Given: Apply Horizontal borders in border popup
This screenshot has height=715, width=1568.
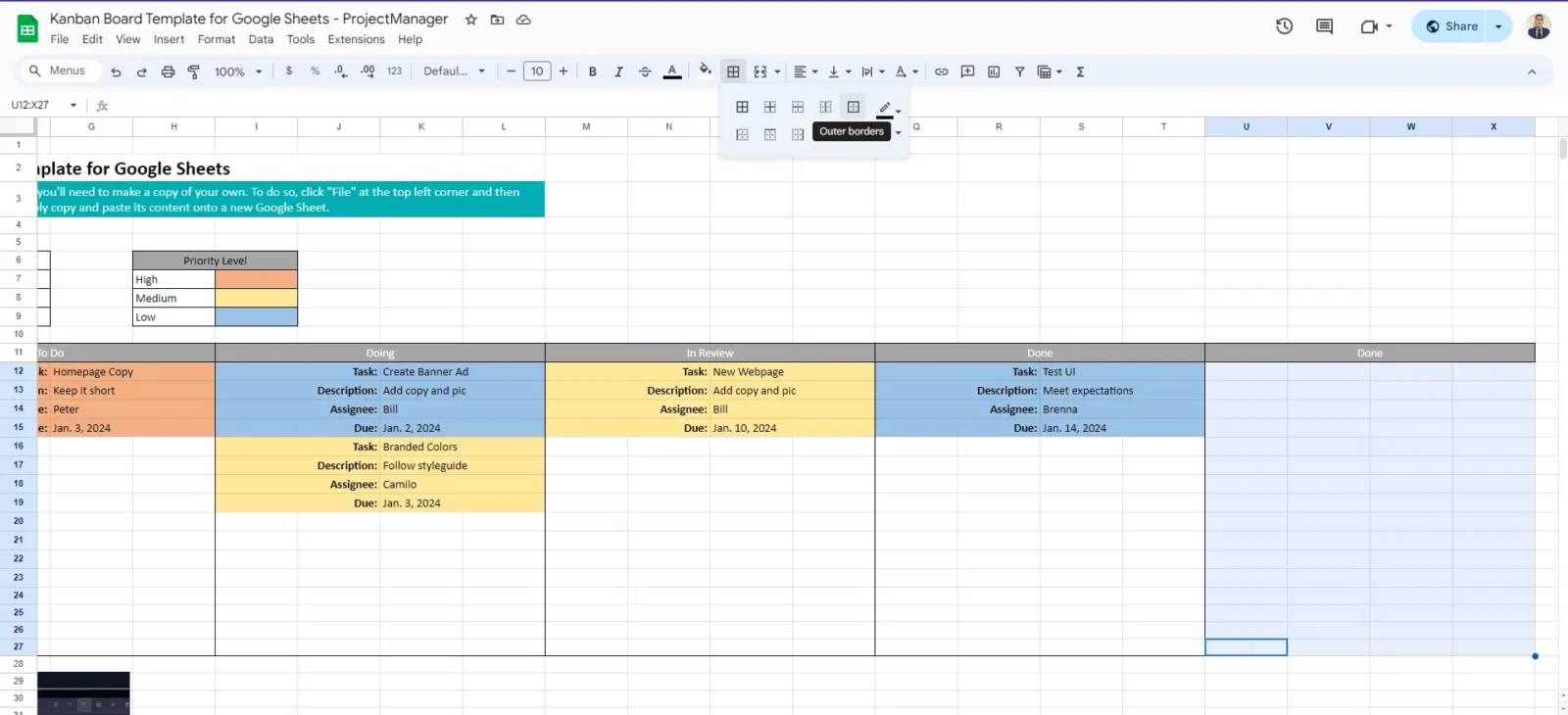Looking at the screenshot, I should (x=798, y=107).
